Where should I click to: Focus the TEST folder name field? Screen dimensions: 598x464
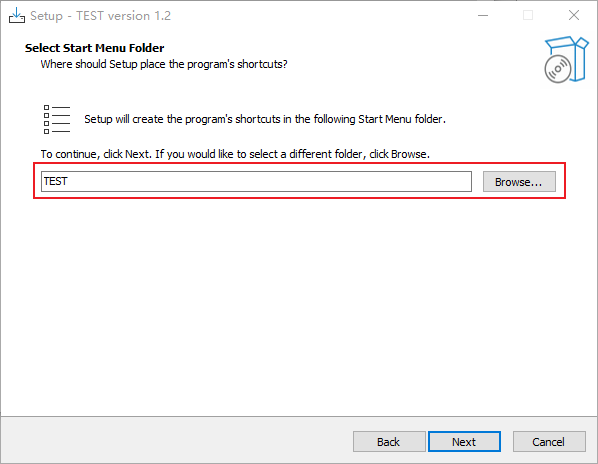pyautogui.click(x=256, y=181)
